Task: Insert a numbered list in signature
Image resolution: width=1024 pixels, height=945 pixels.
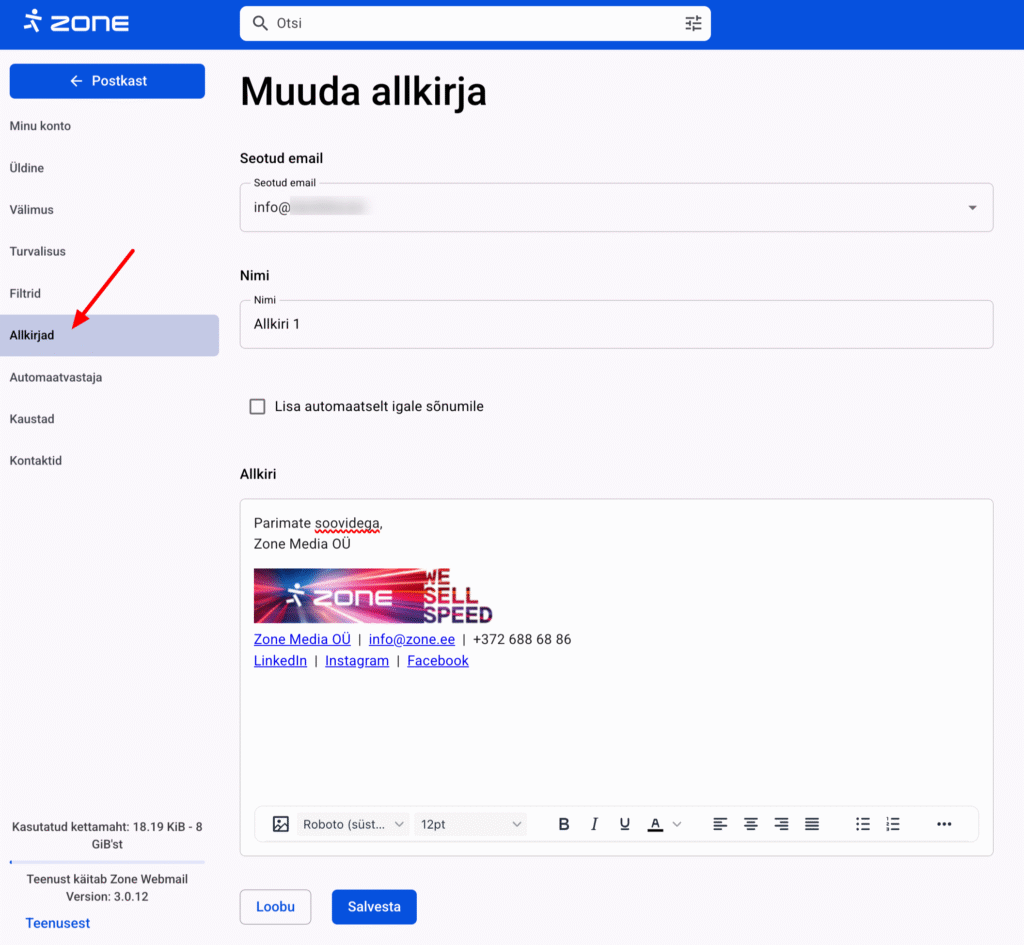Action: click(893, 824)
